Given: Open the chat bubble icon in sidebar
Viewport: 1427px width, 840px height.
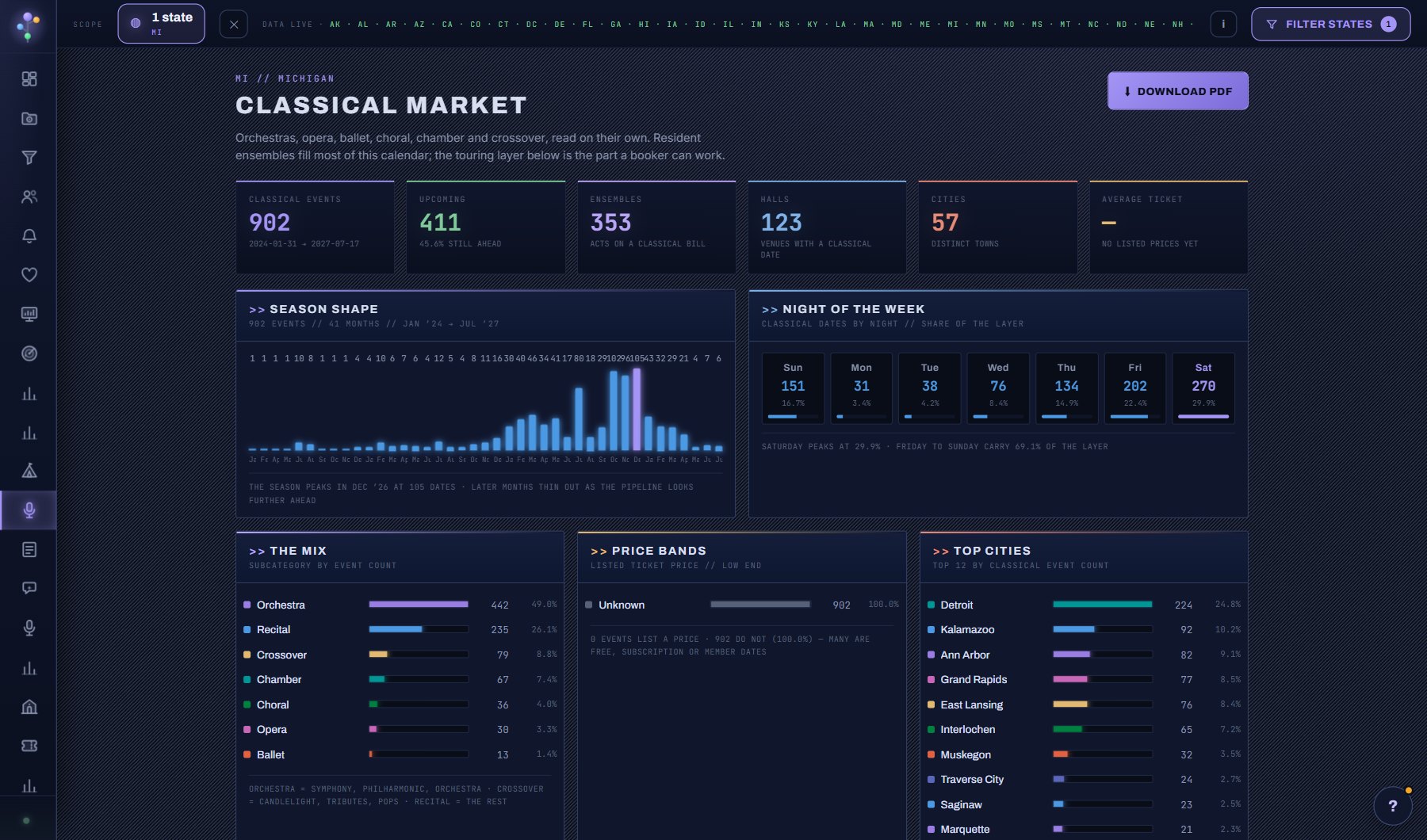Looking at the screenshot, I should tap(29, 589).
